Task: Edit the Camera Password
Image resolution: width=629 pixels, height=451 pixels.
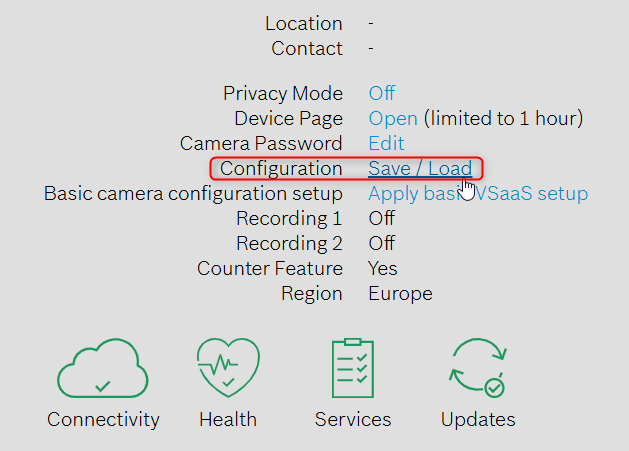Action: tap(386, 143)
